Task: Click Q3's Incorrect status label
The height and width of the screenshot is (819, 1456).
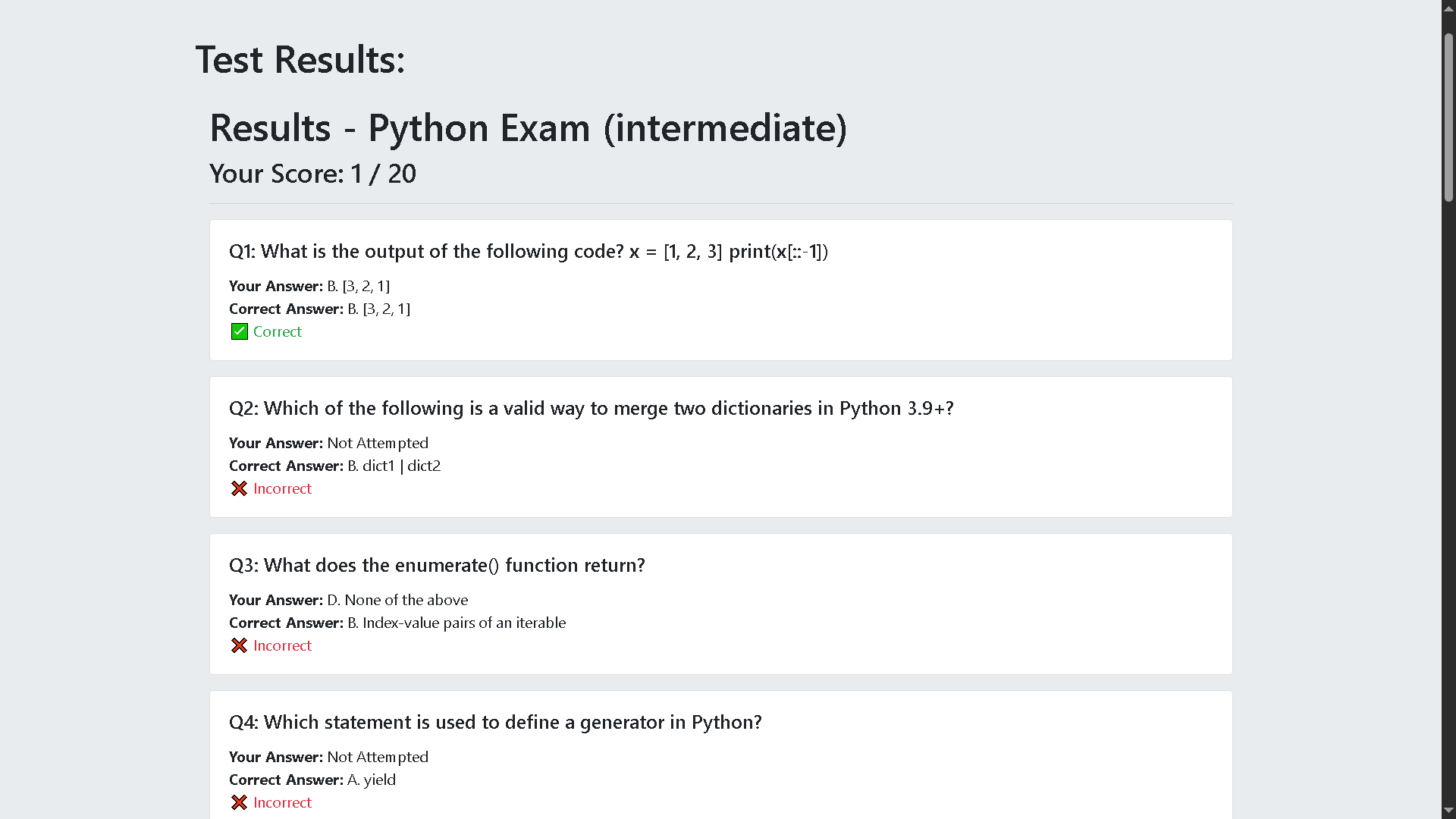Action: coord(282,645)
